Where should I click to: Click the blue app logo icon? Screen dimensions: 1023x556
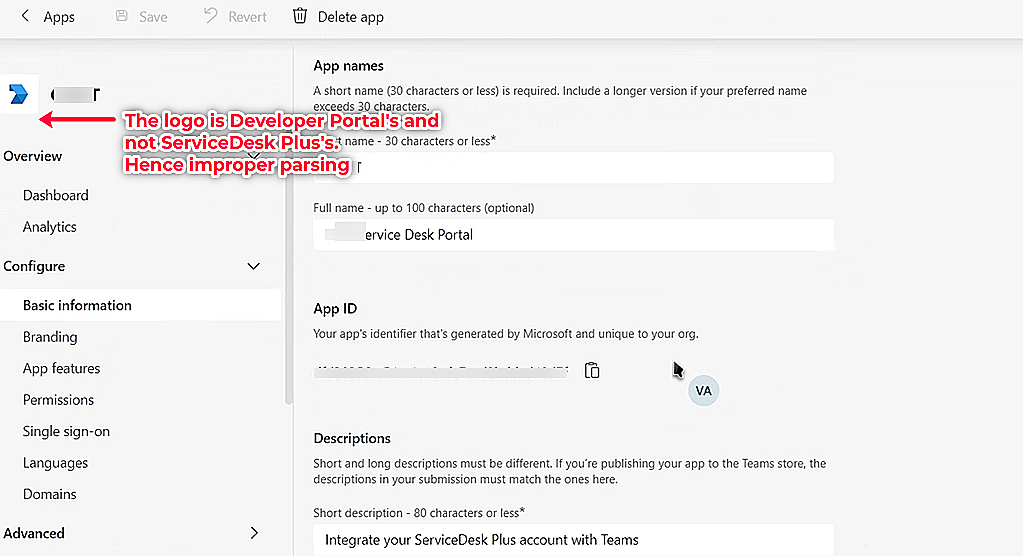[19, 94]
